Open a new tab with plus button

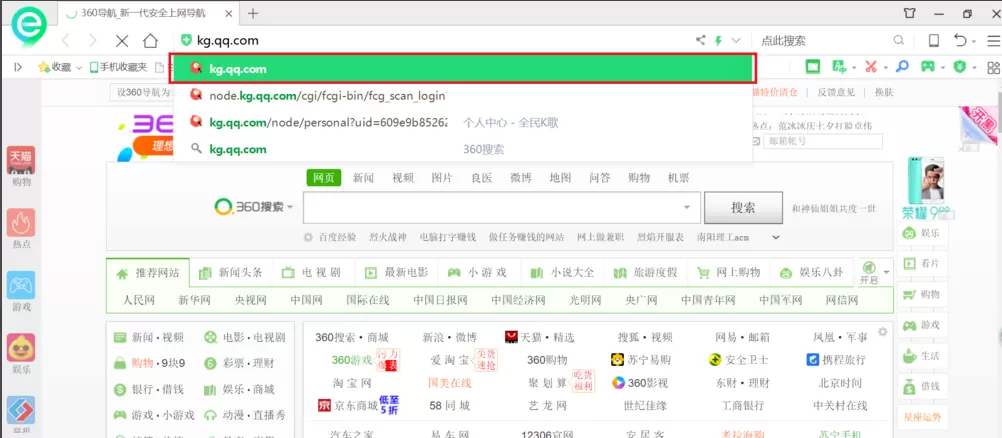click(x=253, y=13)
